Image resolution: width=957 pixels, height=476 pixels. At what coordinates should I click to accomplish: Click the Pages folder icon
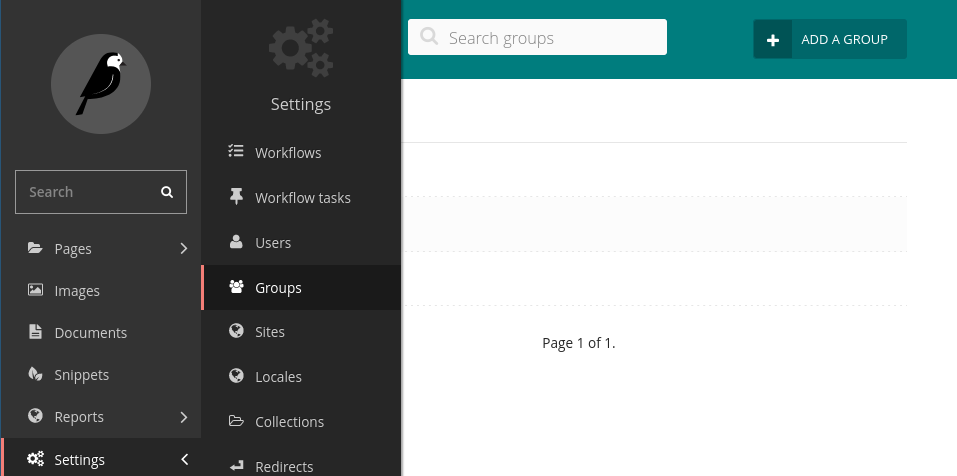click(35, 248)
